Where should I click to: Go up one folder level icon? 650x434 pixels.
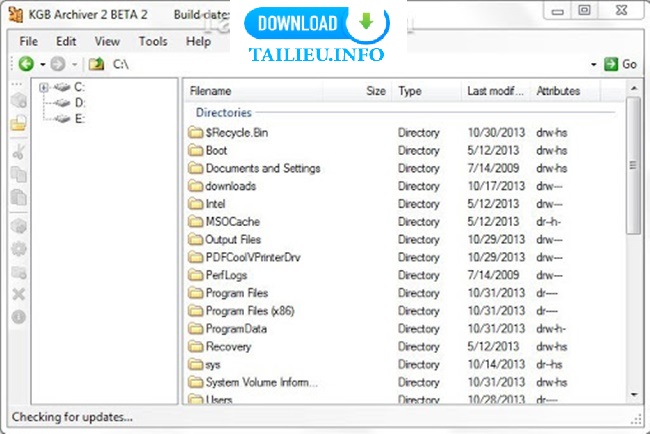point(96,64)
